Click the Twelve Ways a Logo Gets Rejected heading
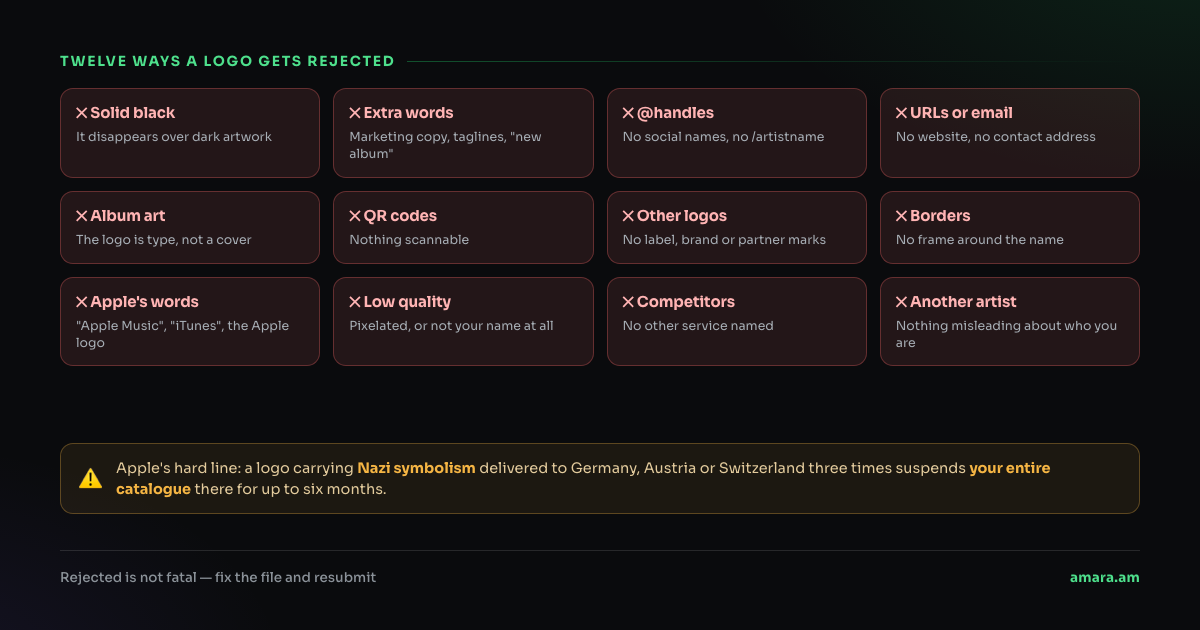This screenshot has width=1200, height=630. (x=227, y=61)
